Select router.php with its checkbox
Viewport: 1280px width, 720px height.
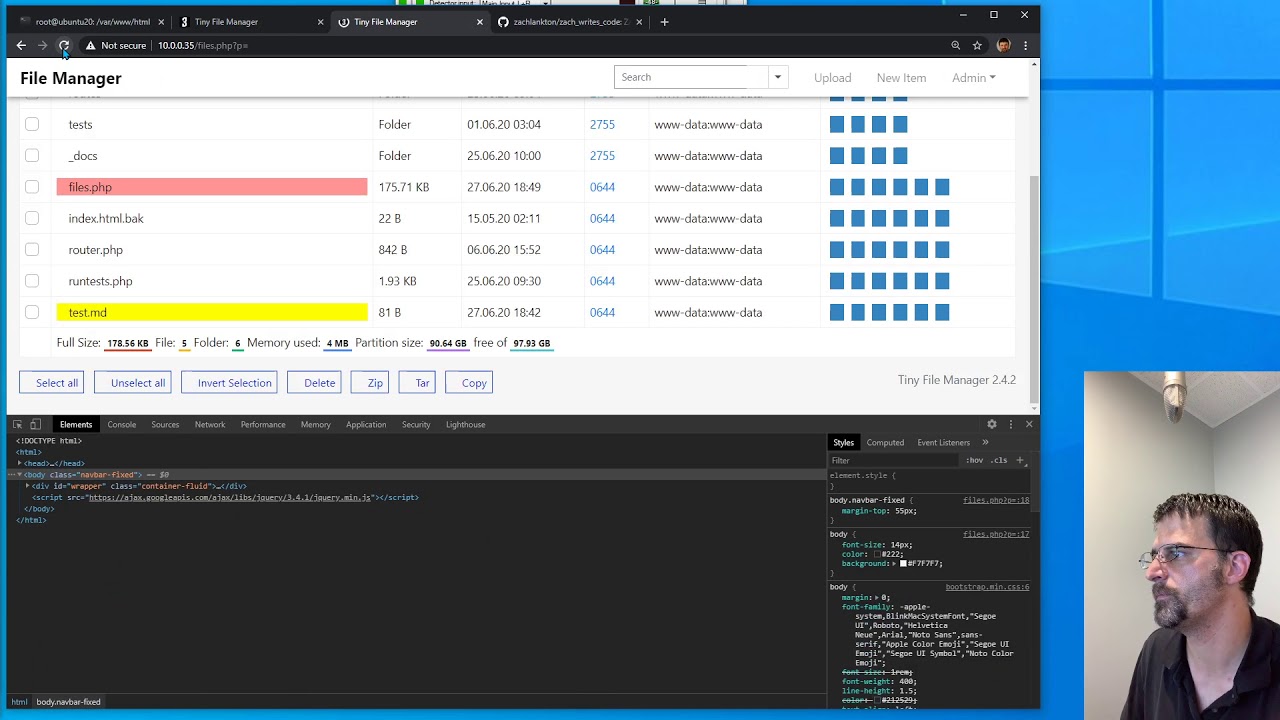point(32,250)
